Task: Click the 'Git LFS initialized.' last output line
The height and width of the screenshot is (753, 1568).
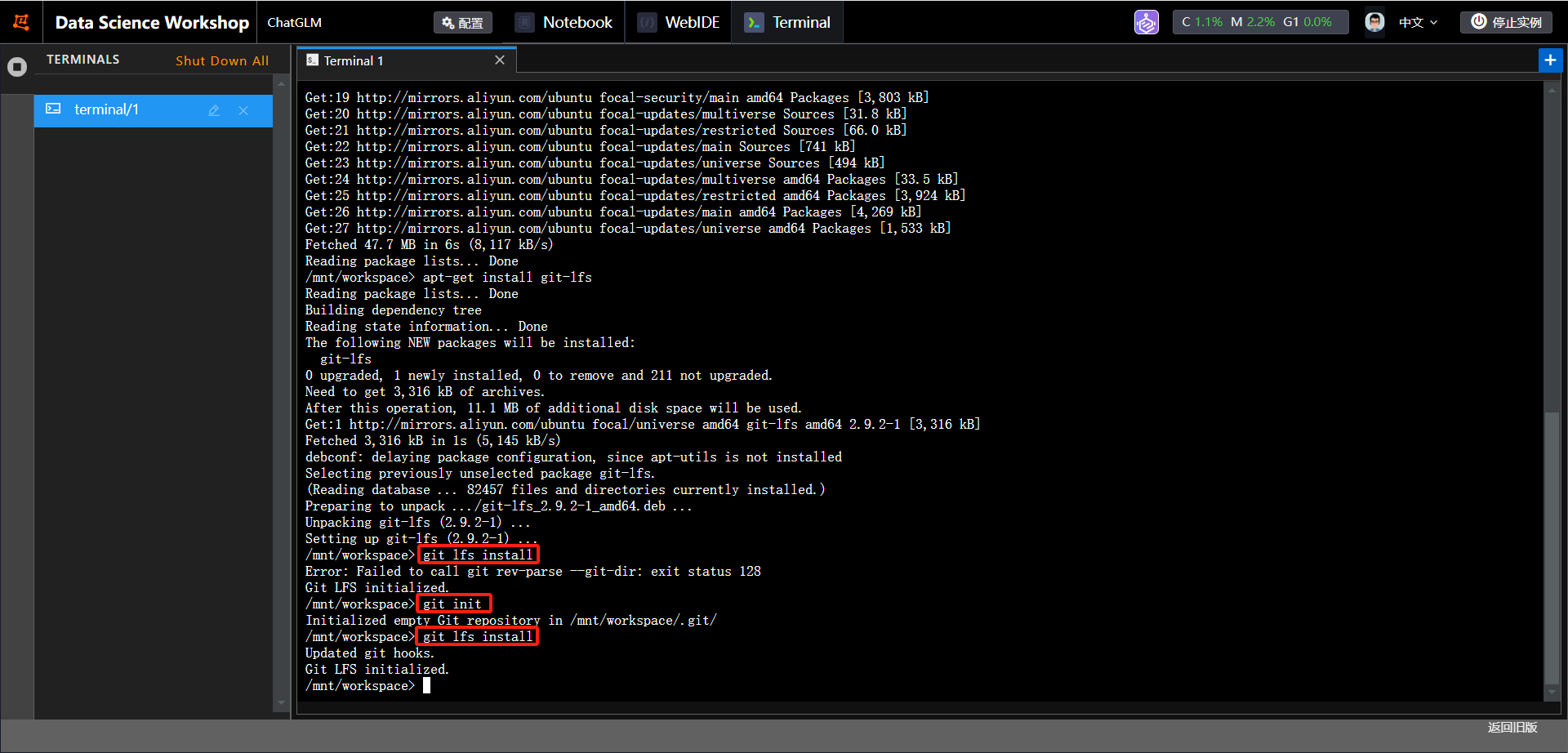Action: coord(377,669)
